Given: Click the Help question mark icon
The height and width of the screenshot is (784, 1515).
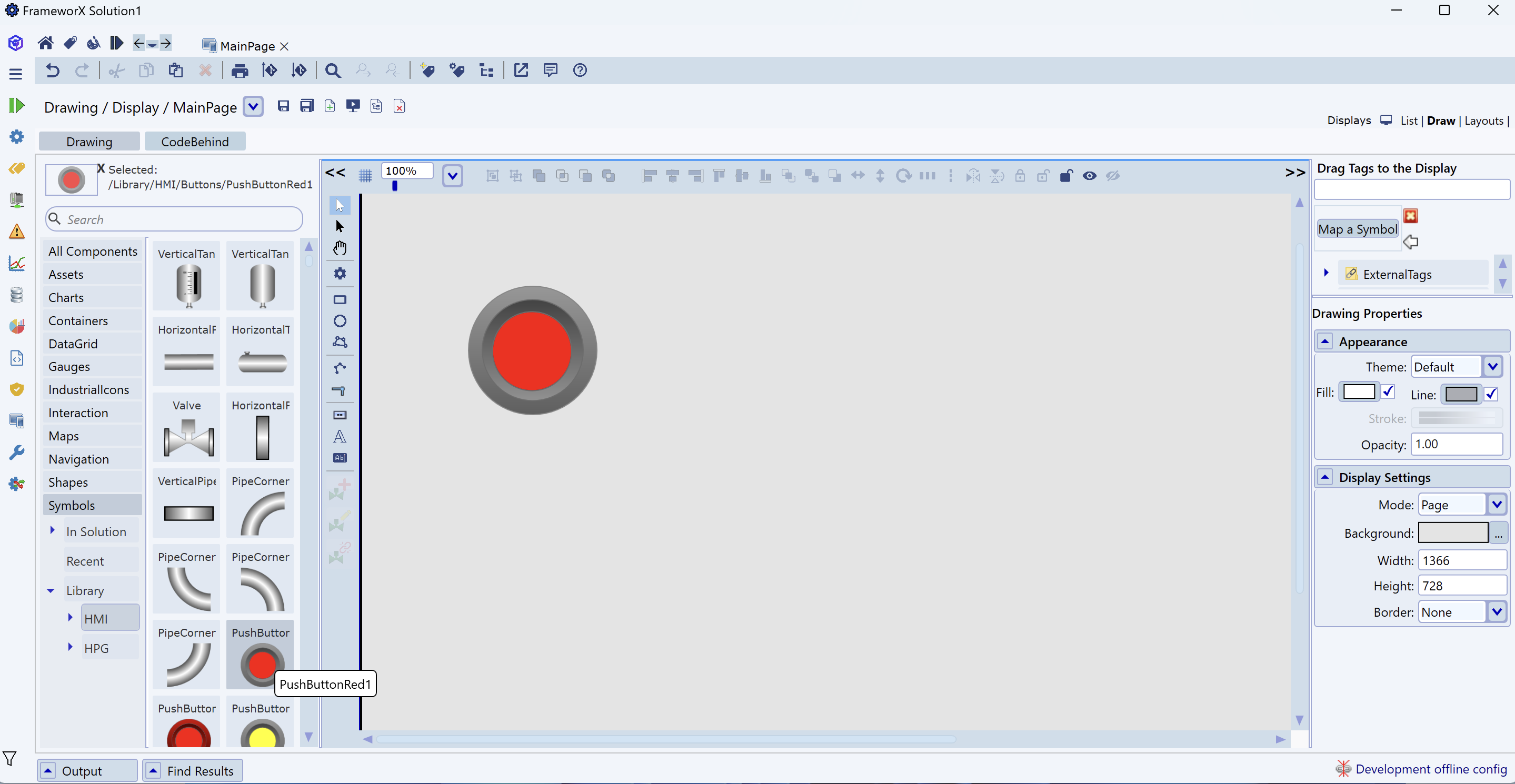Looking at the screenshot, I should tap(580, 71).
